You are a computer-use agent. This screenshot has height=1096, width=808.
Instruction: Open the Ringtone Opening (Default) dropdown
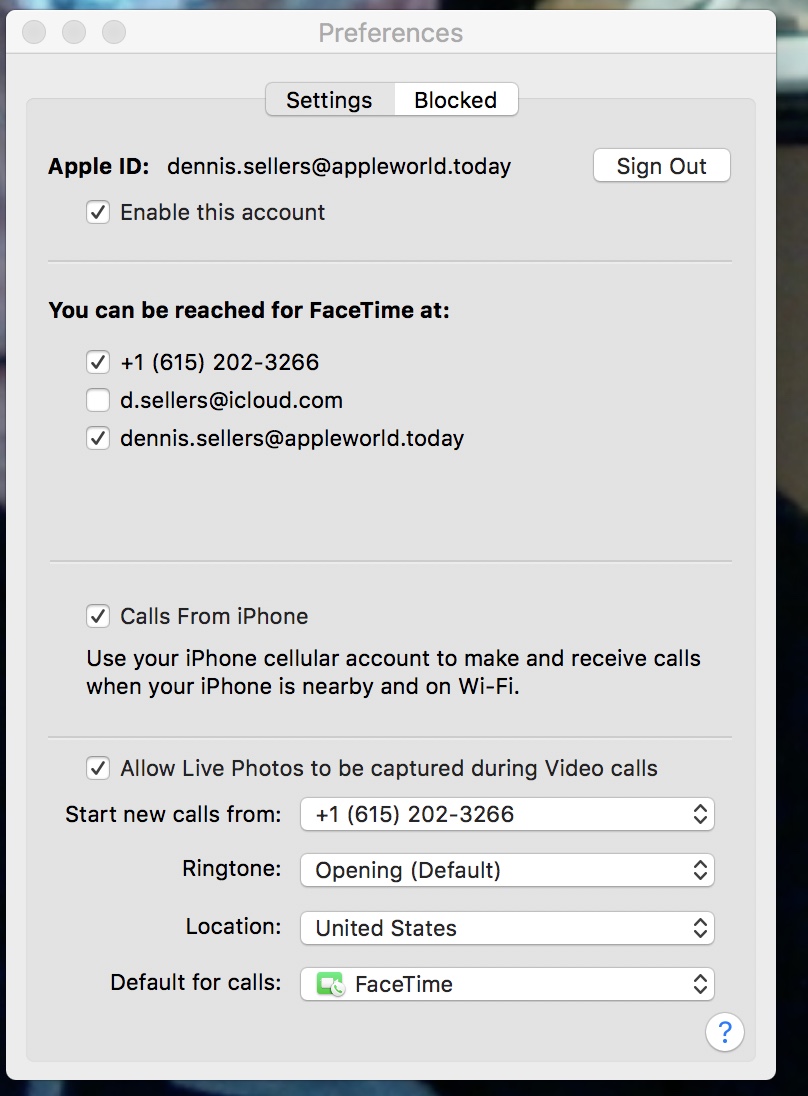click(x=507, y=870)
